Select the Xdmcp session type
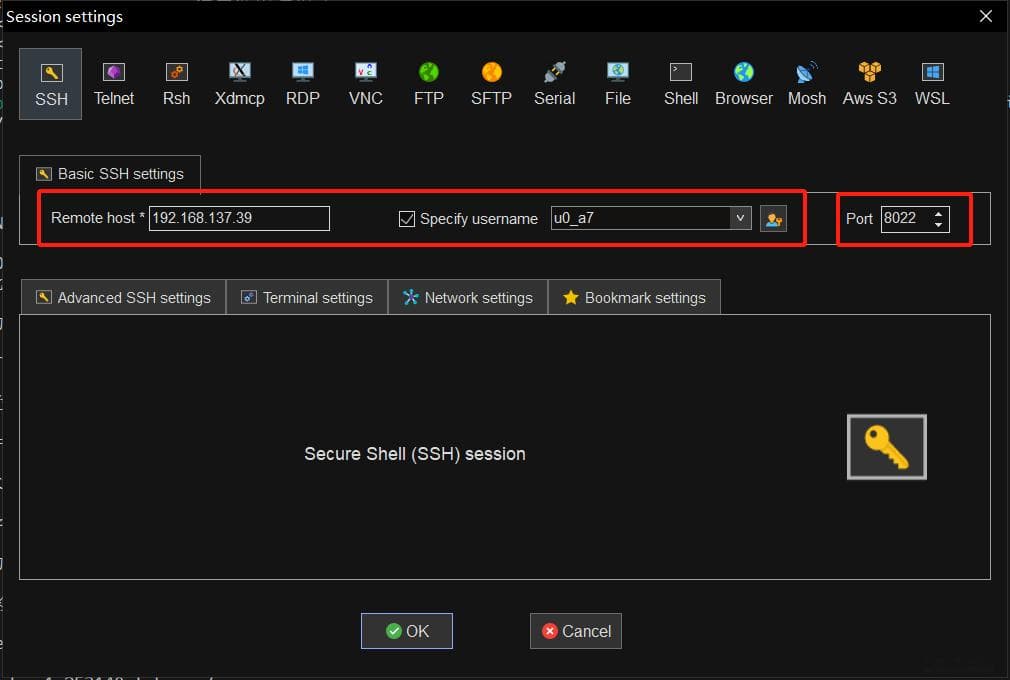Image resolution: width=1010 pixels, height=680 pixels. click(240, 84)
